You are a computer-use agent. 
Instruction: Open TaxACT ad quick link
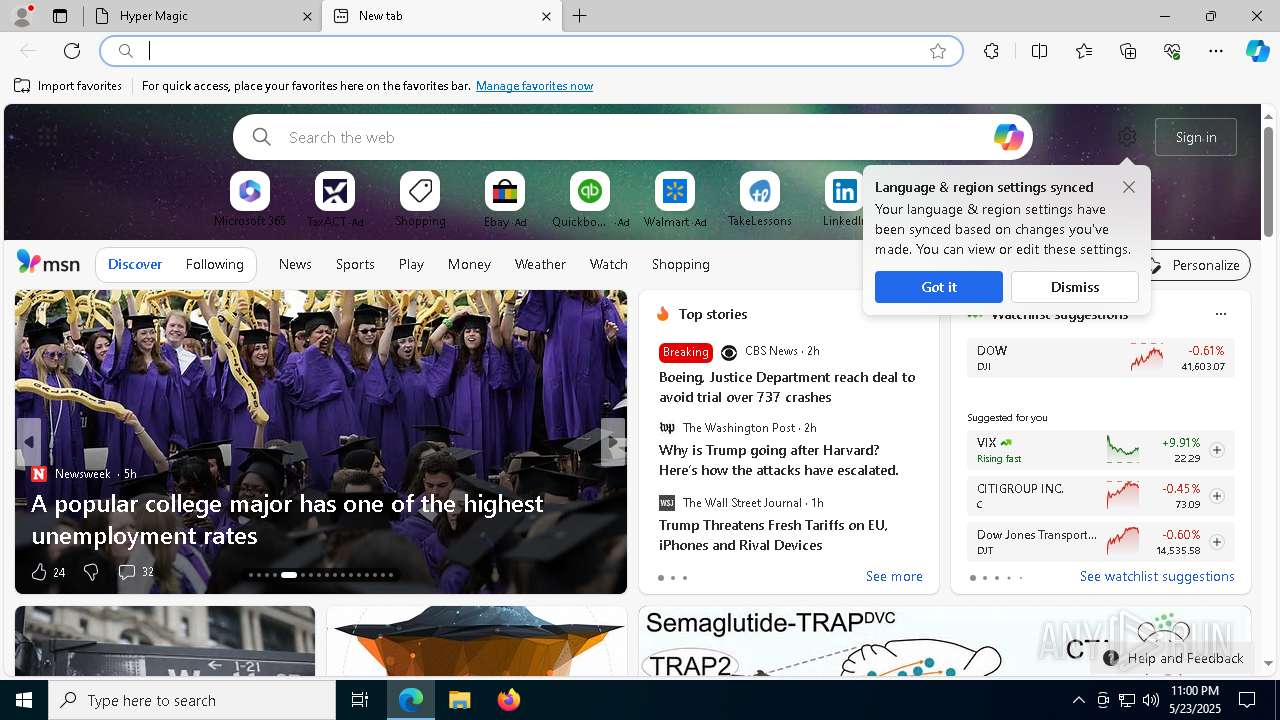coord(335,200)
